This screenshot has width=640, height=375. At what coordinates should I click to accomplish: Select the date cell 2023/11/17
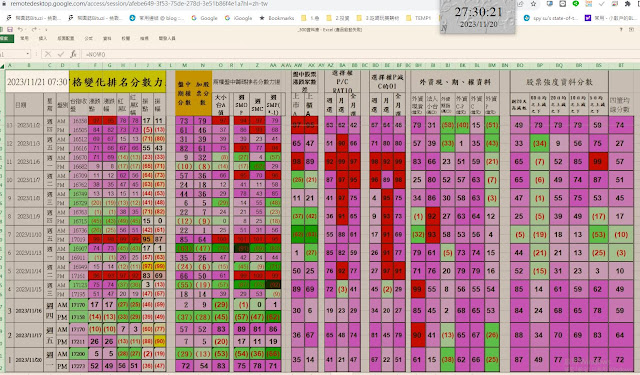click(x=29, y=335)
